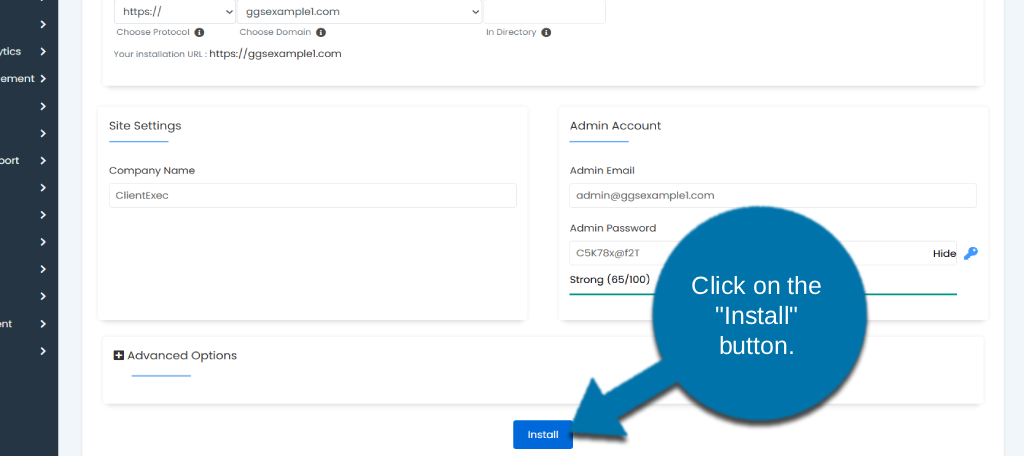Click the installation URL https://ggsexample1.com text
Screen dimensions: 1024x456
pos(275,54)
